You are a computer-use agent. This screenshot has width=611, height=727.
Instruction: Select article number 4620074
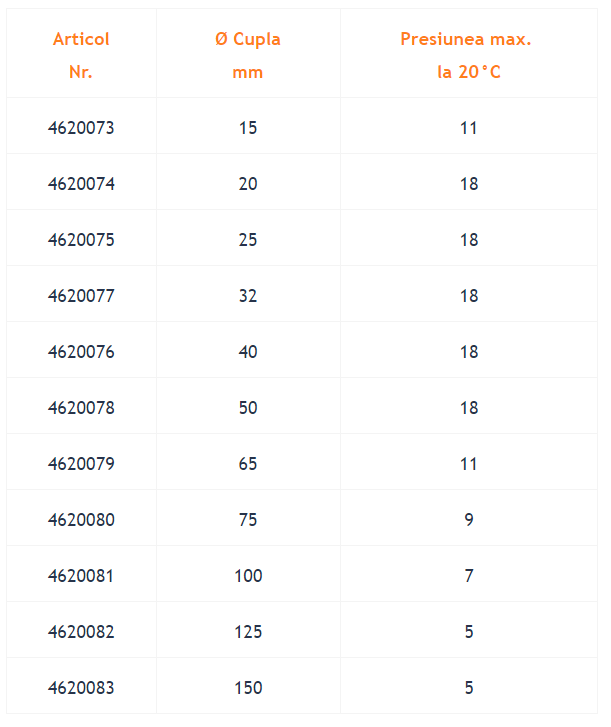coord(81,184)
